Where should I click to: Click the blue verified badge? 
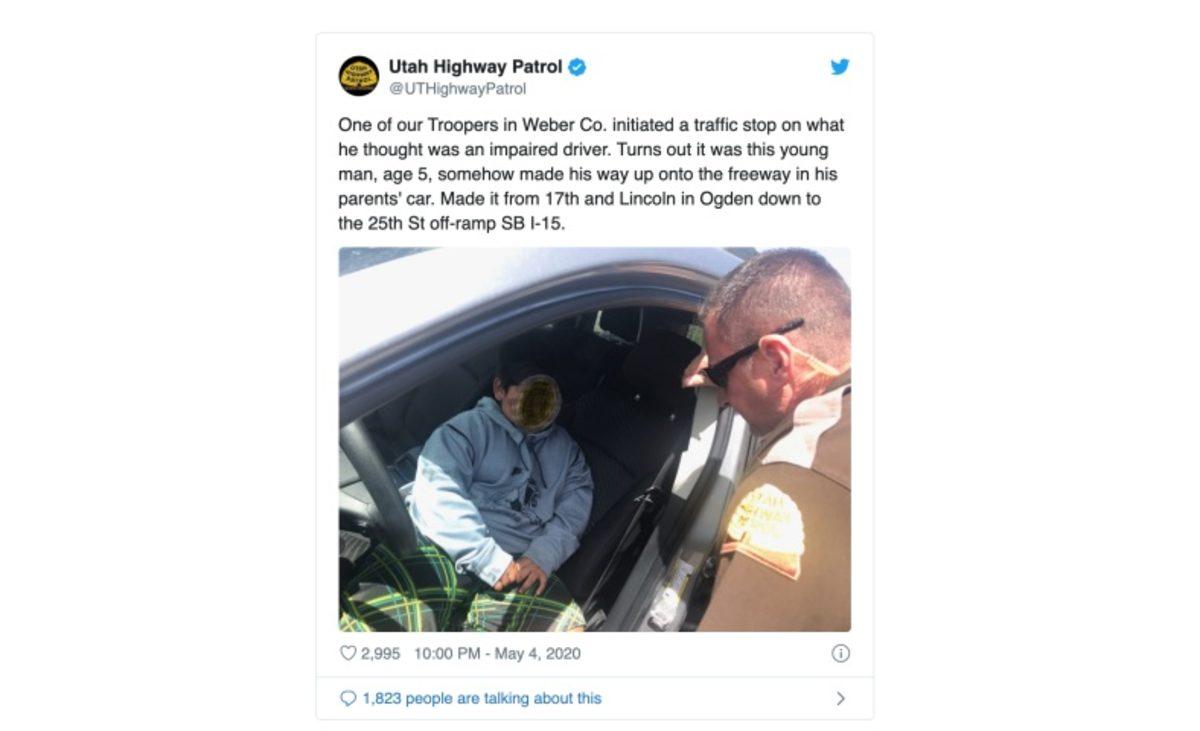[578, 67]
